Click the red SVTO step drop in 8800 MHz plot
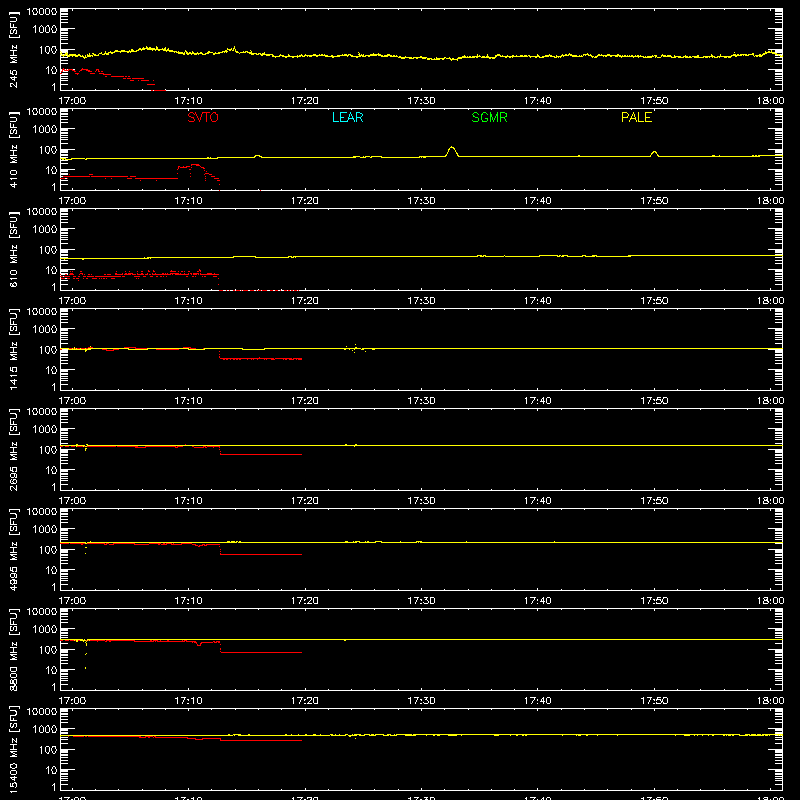Screen dimensions: 800x800 coord(220,647)
